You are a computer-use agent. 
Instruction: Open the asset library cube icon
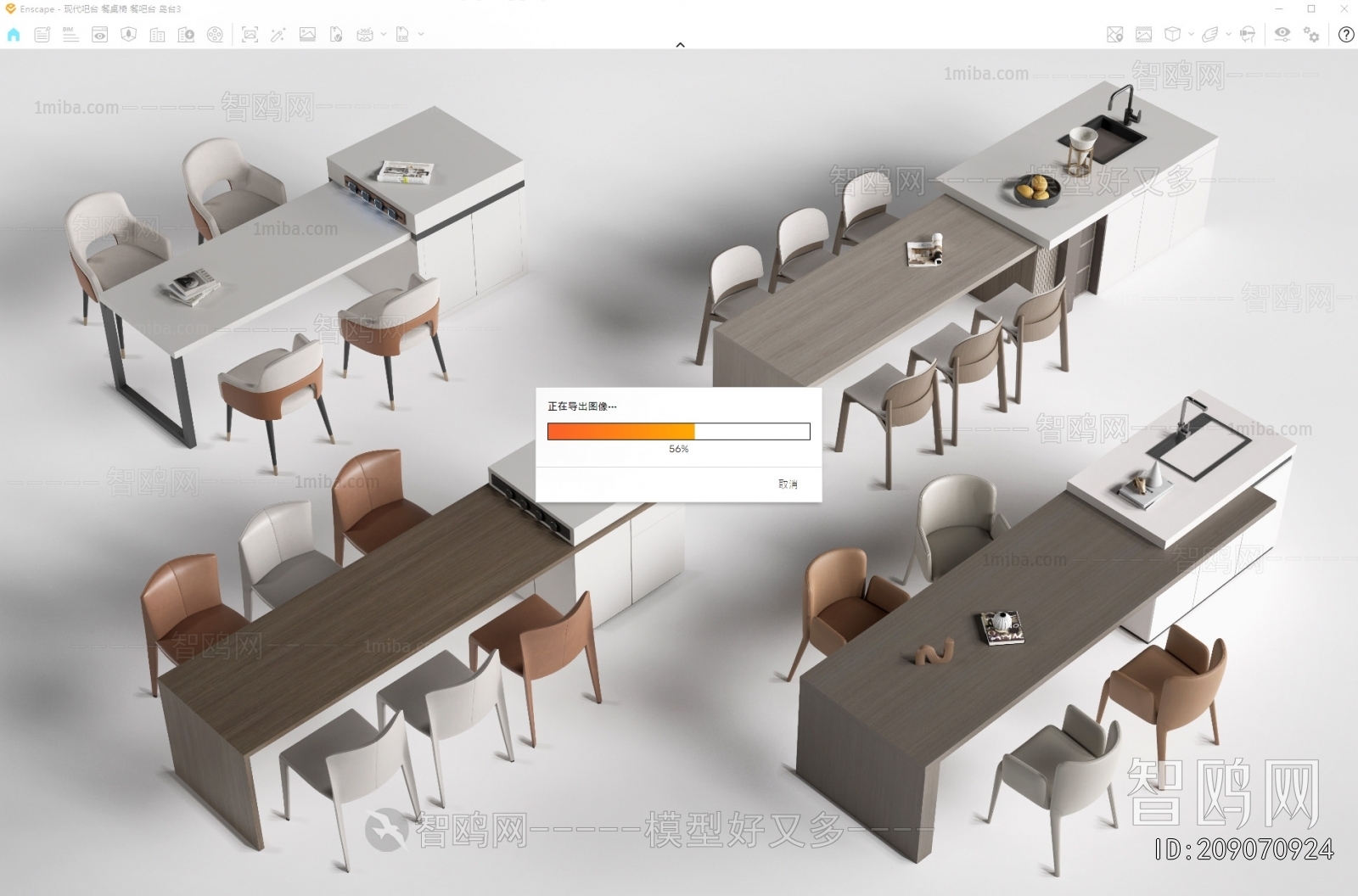tap(1172, 36)
